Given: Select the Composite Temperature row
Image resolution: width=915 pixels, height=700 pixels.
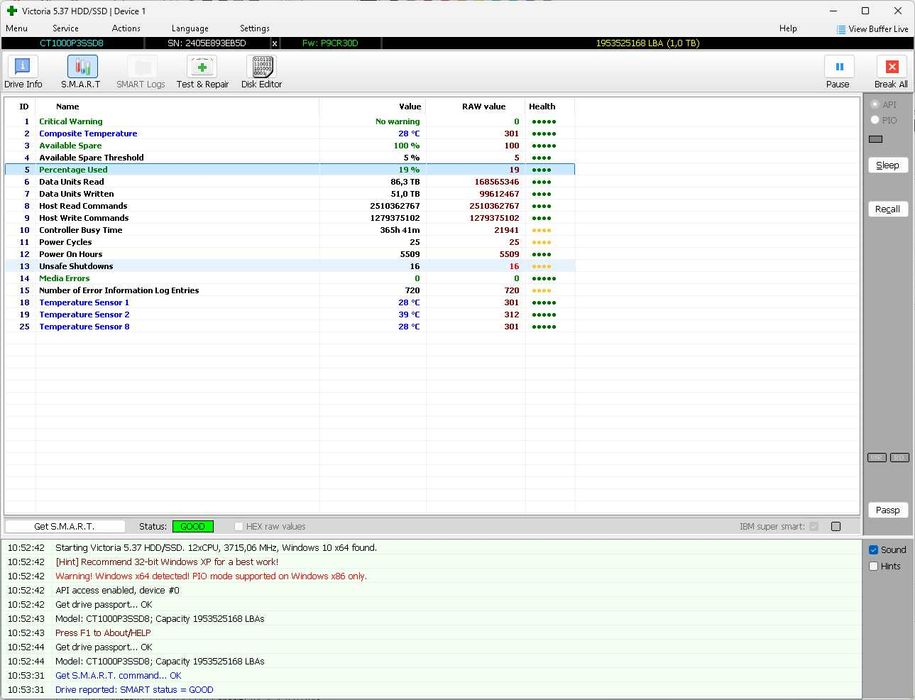Looking at the screenshot, I should (289, 134).
